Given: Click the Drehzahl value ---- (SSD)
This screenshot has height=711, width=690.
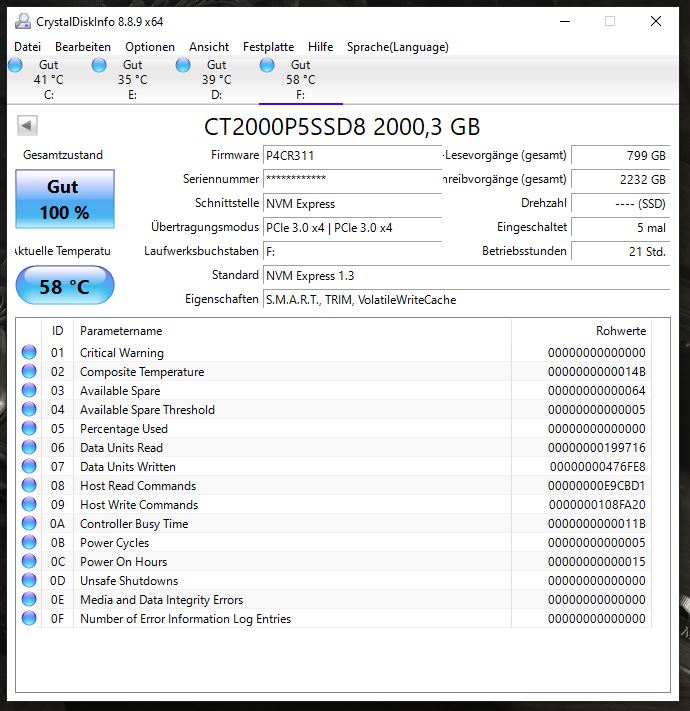Looking at the screenshot, I should pyautogui.click(x=620, y=204).
